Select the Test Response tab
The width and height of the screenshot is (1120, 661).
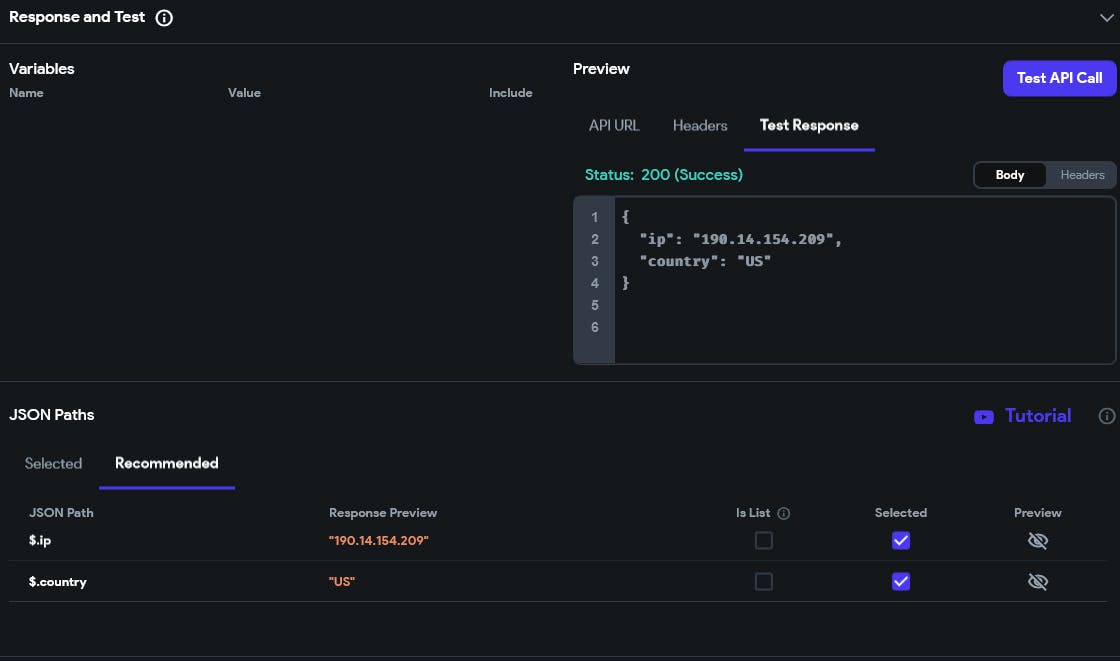809,125
